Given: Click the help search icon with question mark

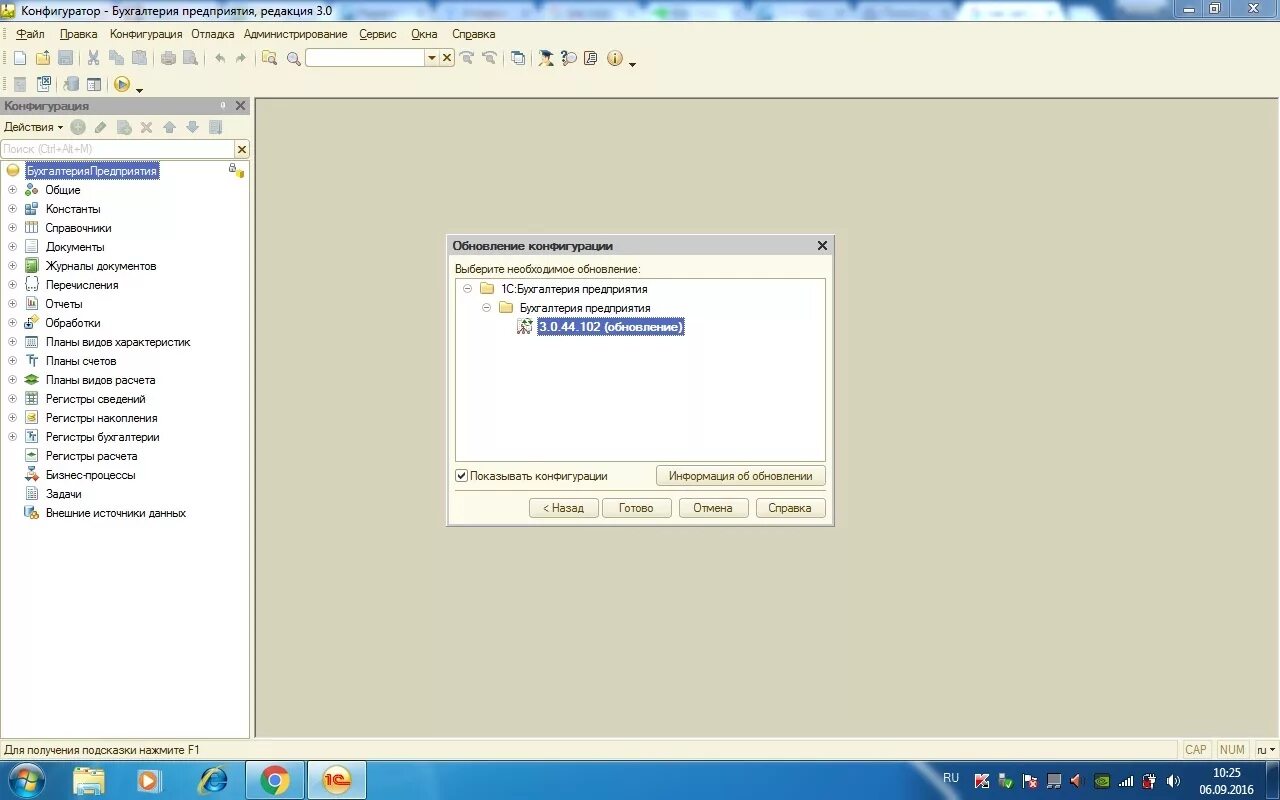Looking at the screenshot, I should click(569, 58).
